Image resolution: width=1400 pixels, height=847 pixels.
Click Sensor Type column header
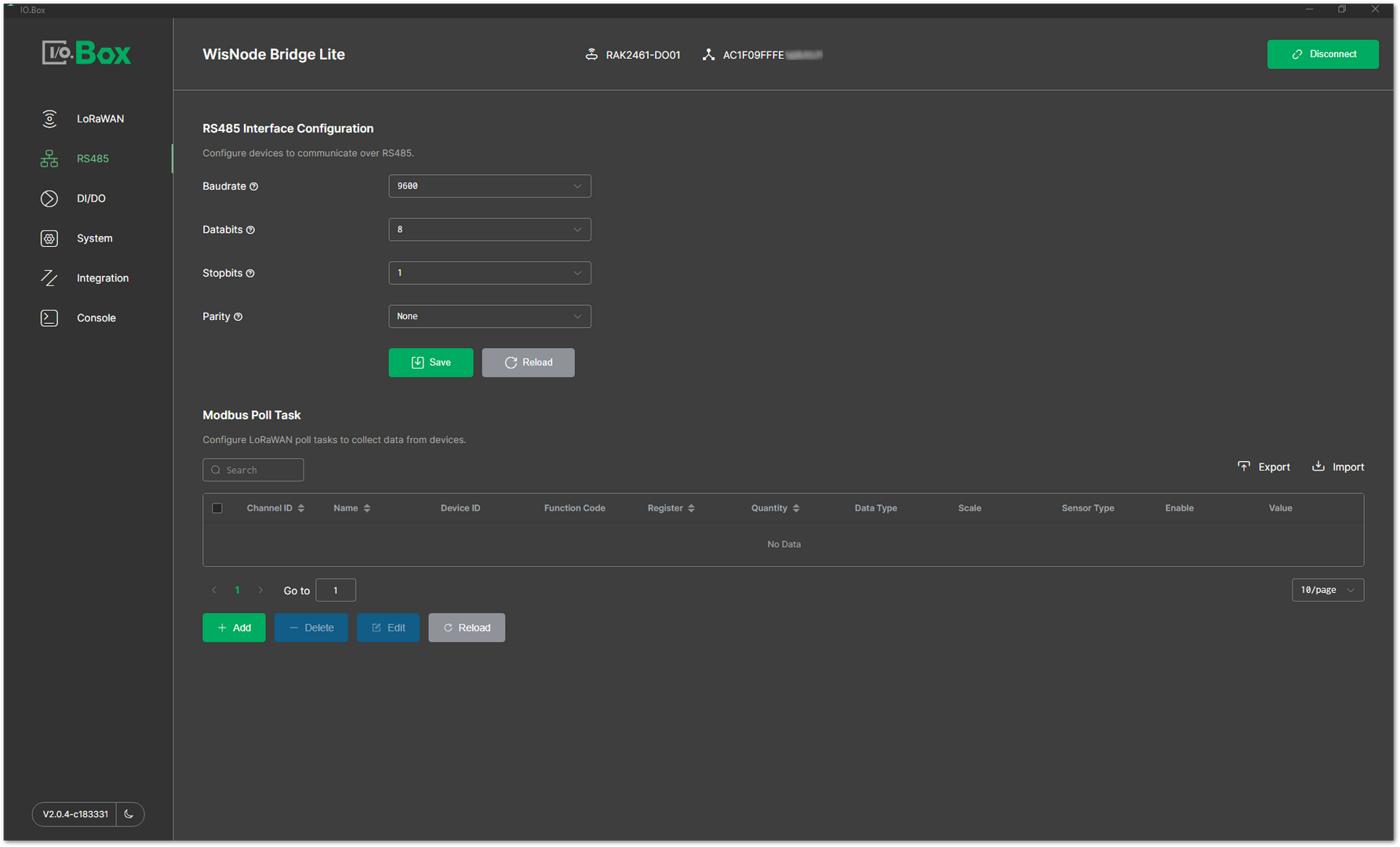(x=1088, y=508)
